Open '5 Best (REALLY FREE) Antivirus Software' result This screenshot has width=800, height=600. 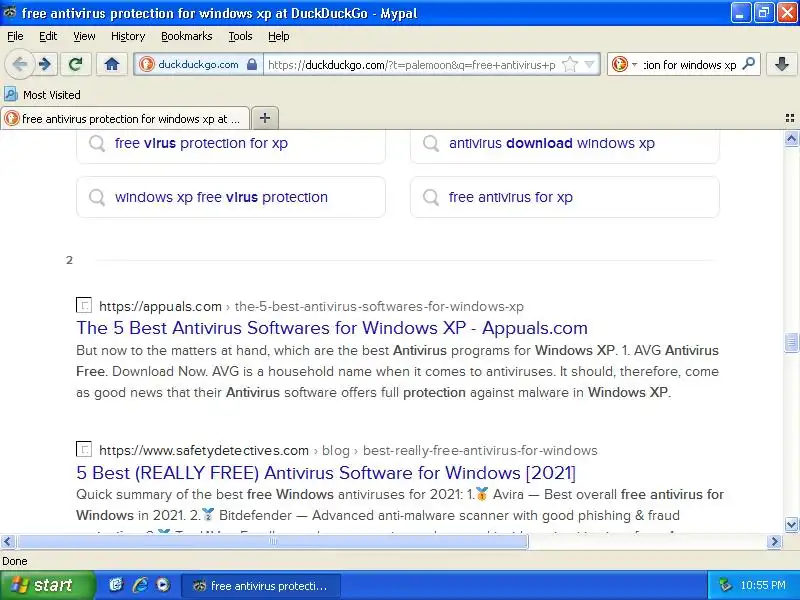326,472
